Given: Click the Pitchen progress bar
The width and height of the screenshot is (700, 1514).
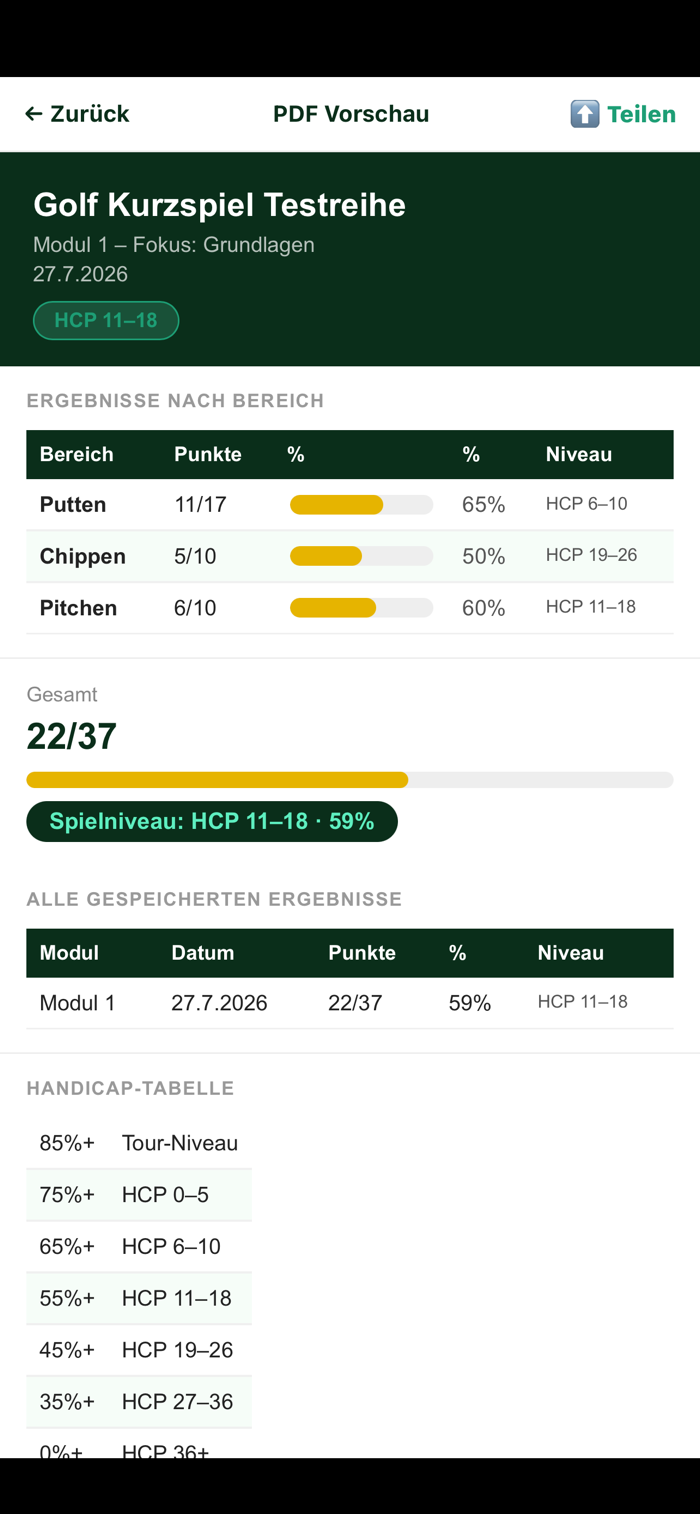Looking at the screenshot, I should pos(361,608).
